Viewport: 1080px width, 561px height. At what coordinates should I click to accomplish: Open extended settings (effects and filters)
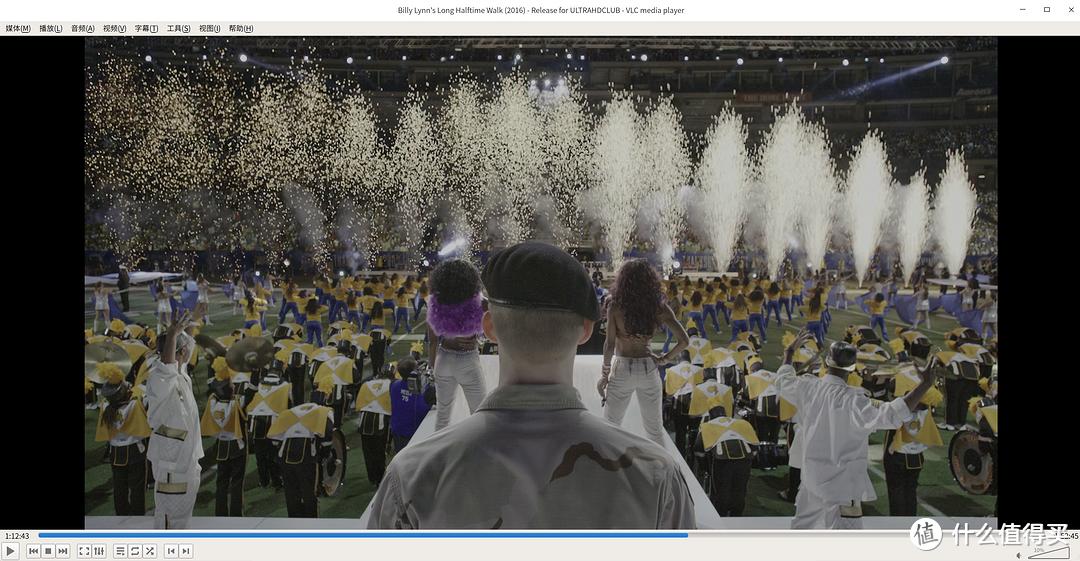coord(99,551)
